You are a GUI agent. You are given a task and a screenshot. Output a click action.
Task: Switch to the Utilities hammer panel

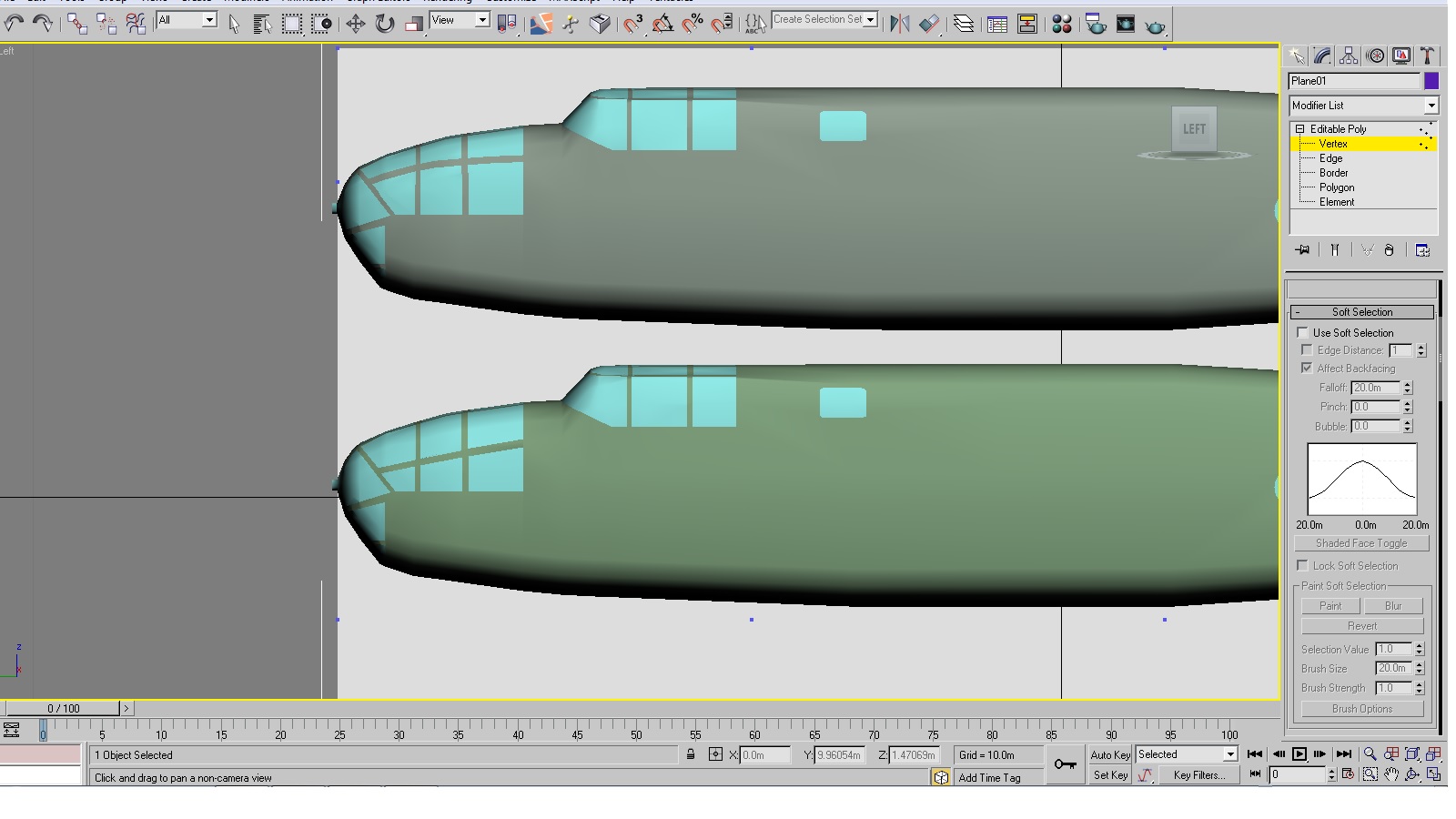(1428, 56)
